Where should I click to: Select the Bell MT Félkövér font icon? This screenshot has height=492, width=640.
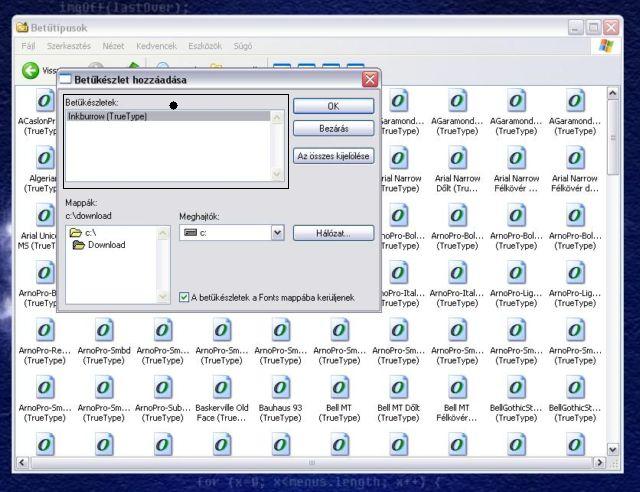click(457, 388)
